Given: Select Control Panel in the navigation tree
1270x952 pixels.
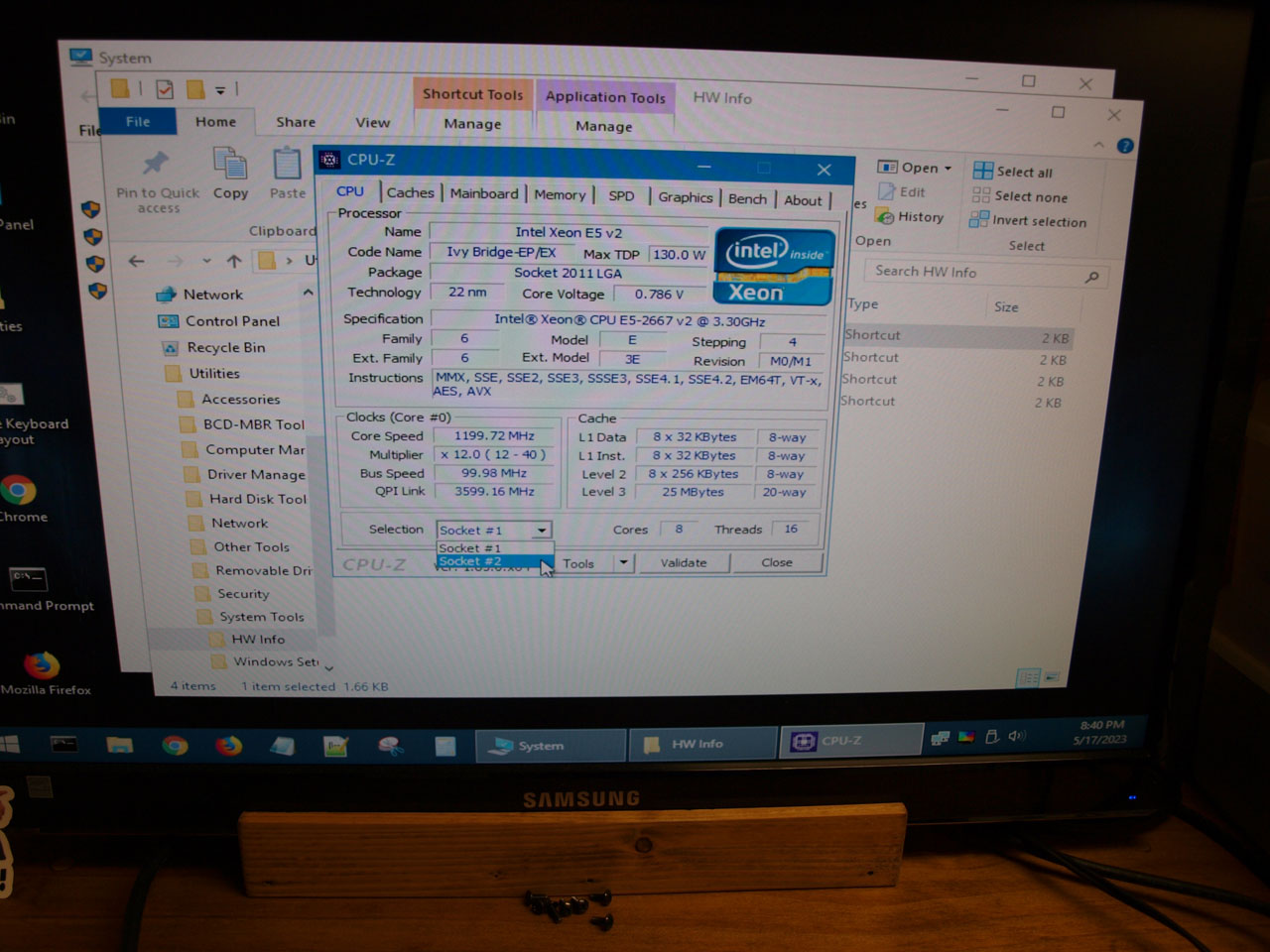Looking at the screenshot, I should (x=220, y=320).
